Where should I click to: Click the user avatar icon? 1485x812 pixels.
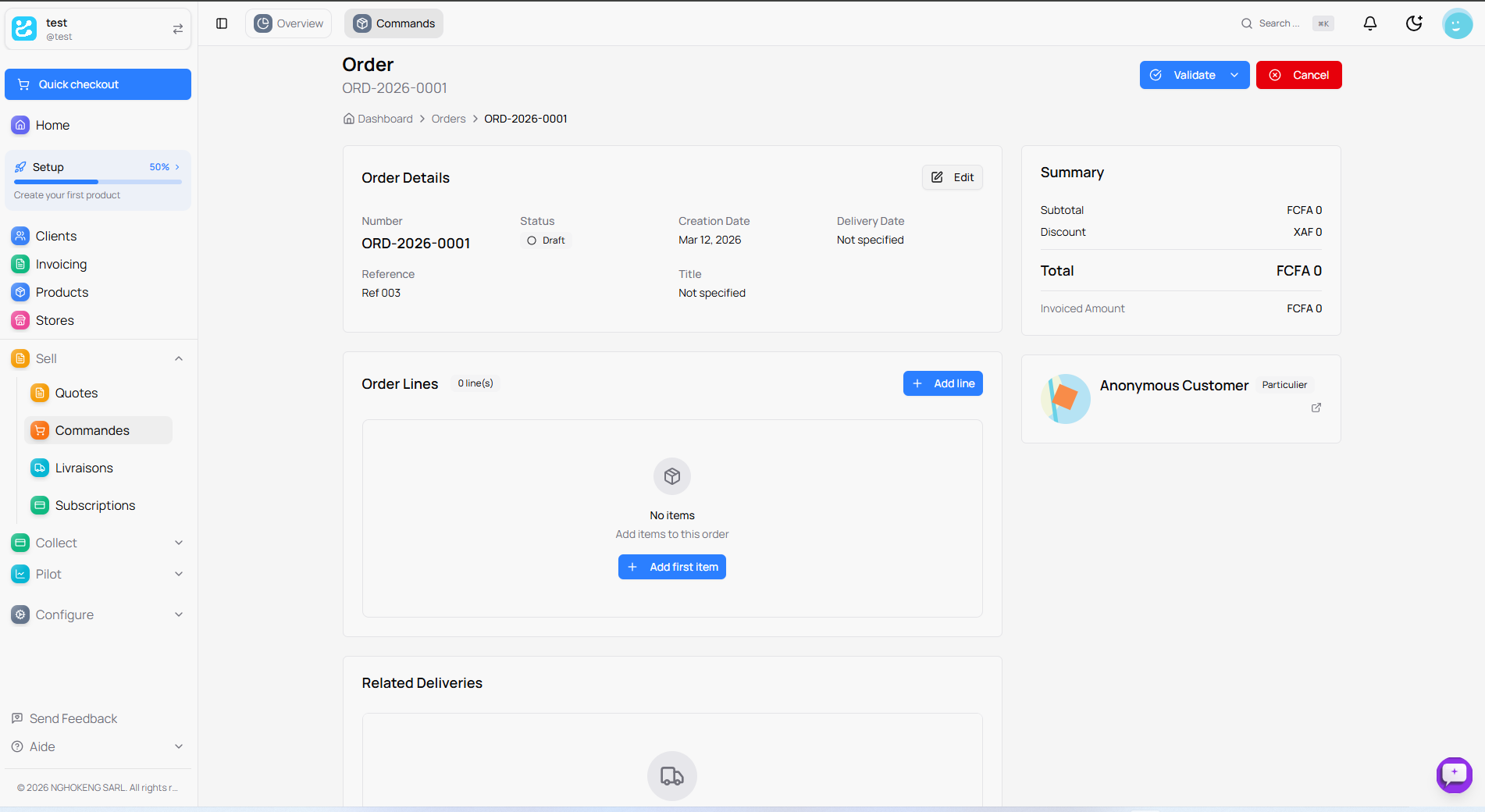1457,23
